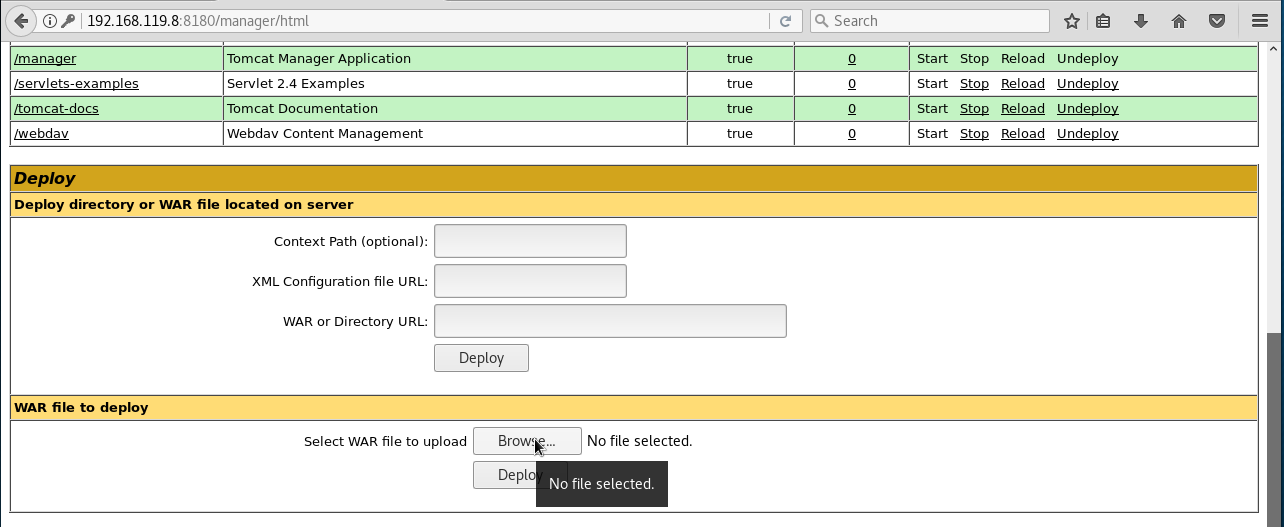Click the WAR or Directory URL field
The height and width of the screenshot is (527, 1284).
(610, 321)
